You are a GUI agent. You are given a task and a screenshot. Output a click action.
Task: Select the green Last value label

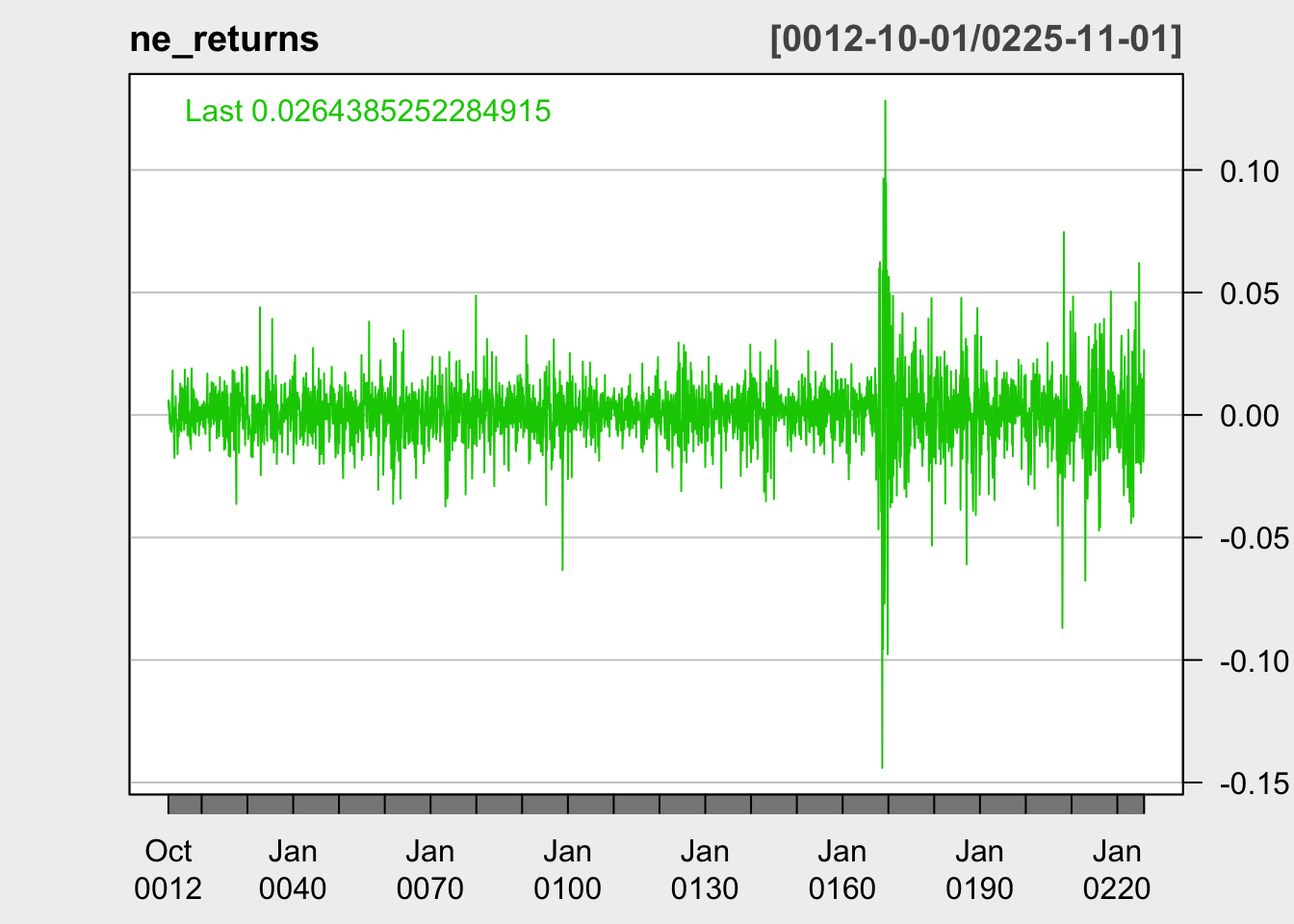coord(368,112)
